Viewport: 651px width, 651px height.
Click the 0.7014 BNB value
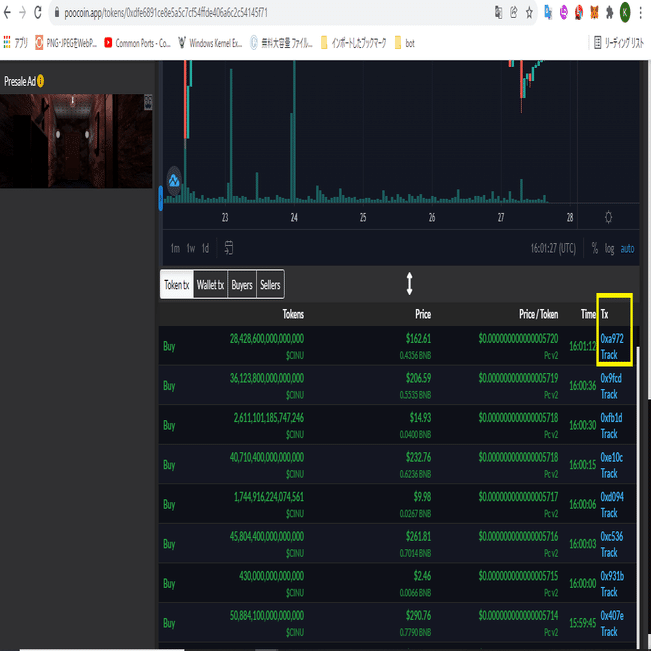(415, 553)
